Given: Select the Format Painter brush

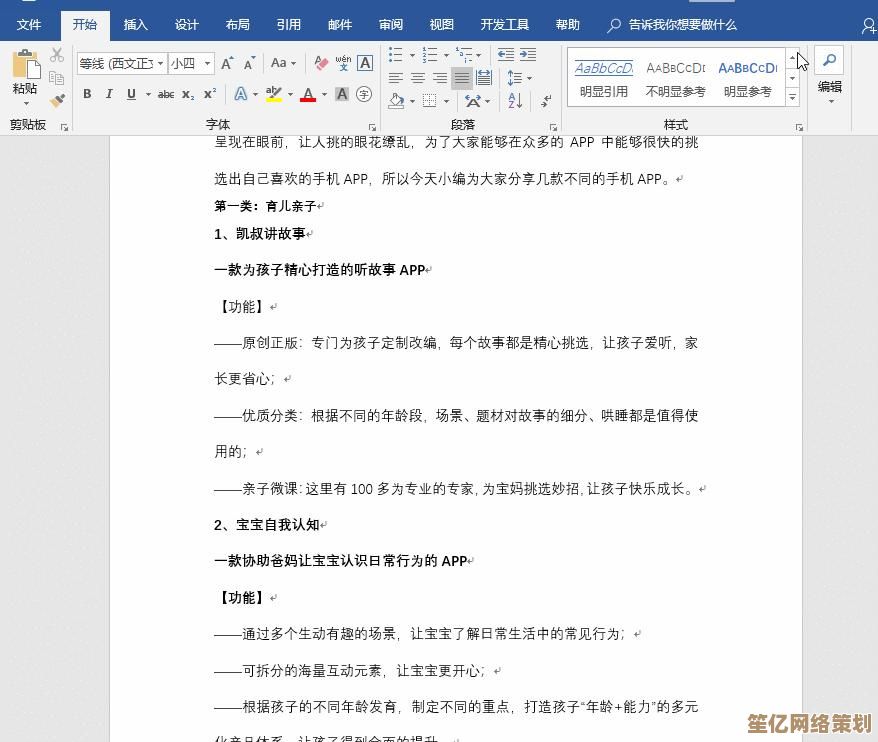Looking at the screenshot, I should coord(57,100).
